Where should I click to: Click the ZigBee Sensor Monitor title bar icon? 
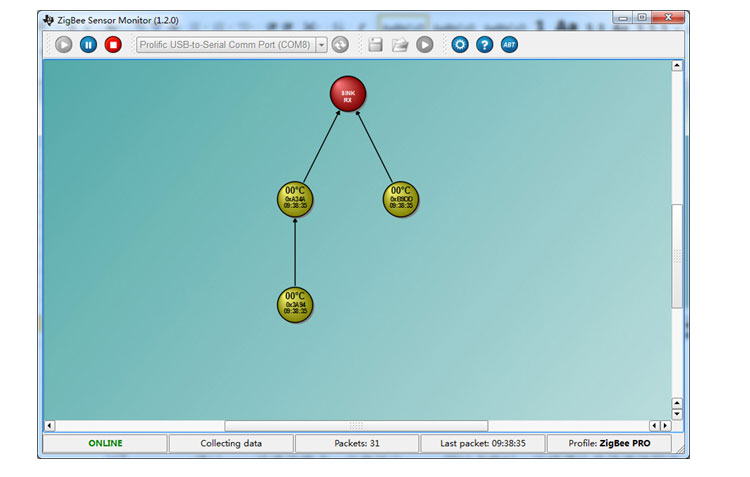(x=48, y=20)
